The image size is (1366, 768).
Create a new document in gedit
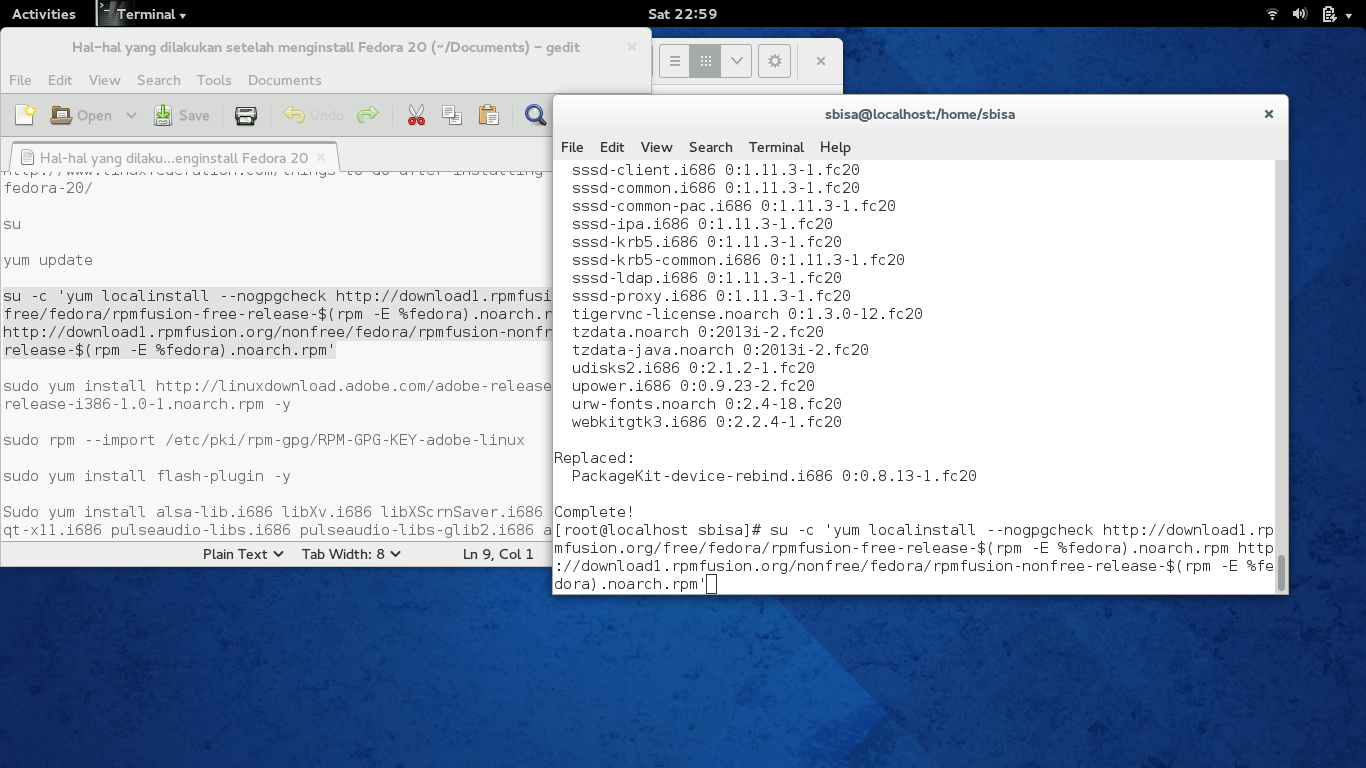pos(25,115)
